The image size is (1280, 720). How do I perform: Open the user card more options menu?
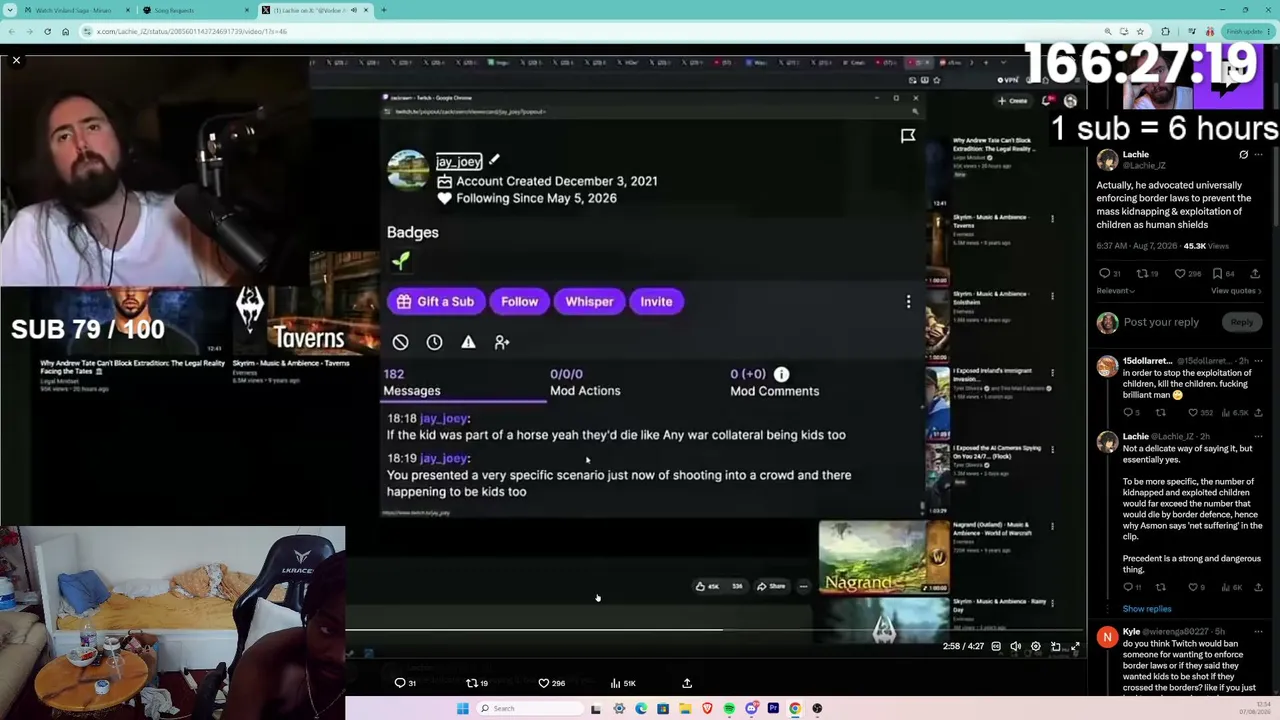[908, 301]
